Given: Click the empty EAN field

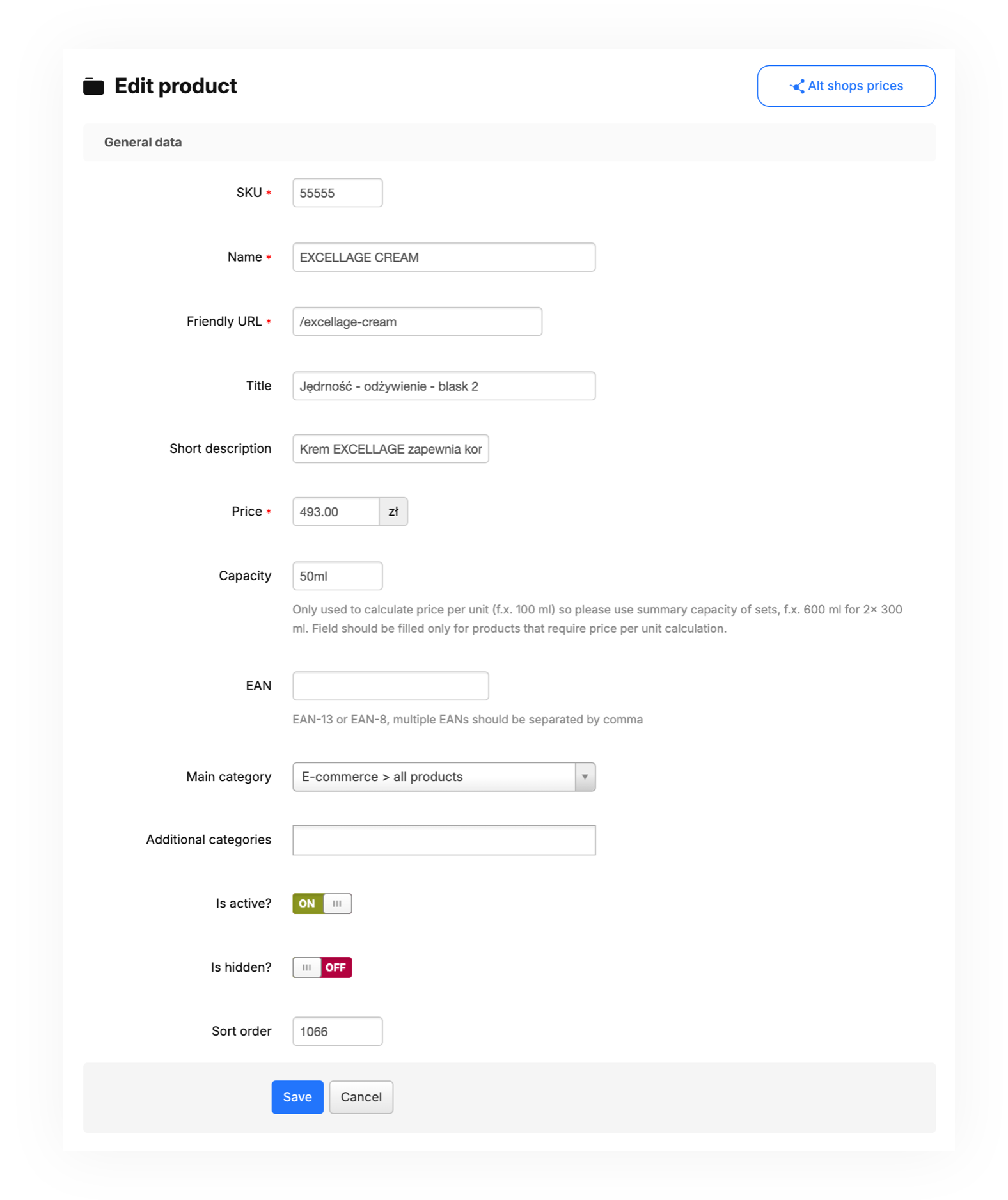Looking at the screenshot, I should coord(390,685).
